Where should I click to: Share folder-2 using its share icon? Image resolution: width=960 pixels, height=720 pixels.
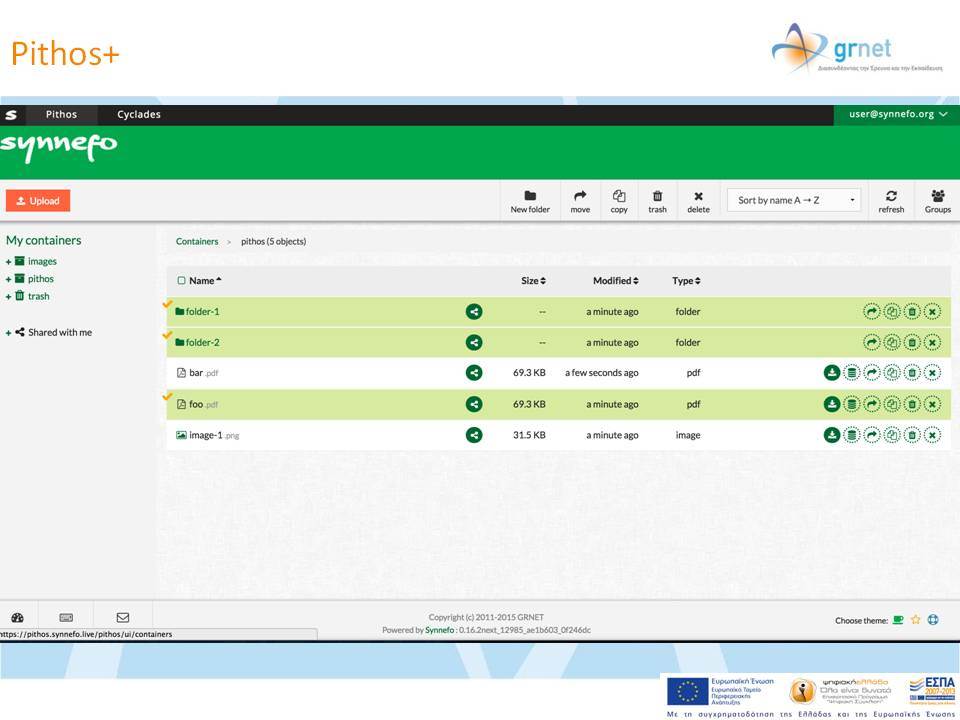tap(474, 342)
